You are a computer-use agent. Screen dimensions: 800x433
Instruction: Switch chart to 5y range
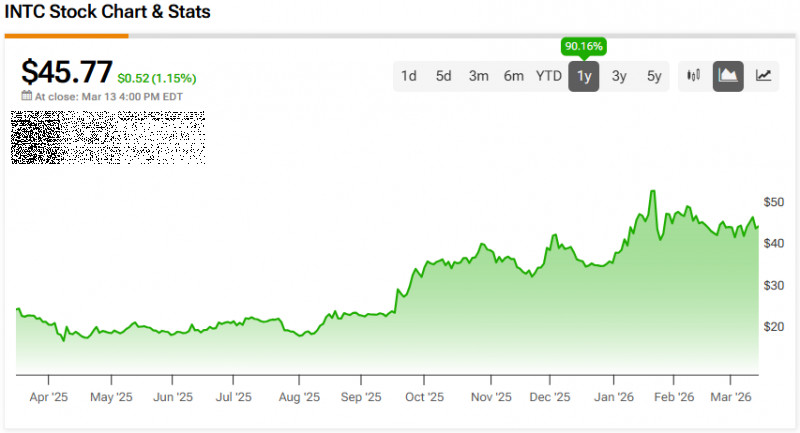[x=653, y=76]
